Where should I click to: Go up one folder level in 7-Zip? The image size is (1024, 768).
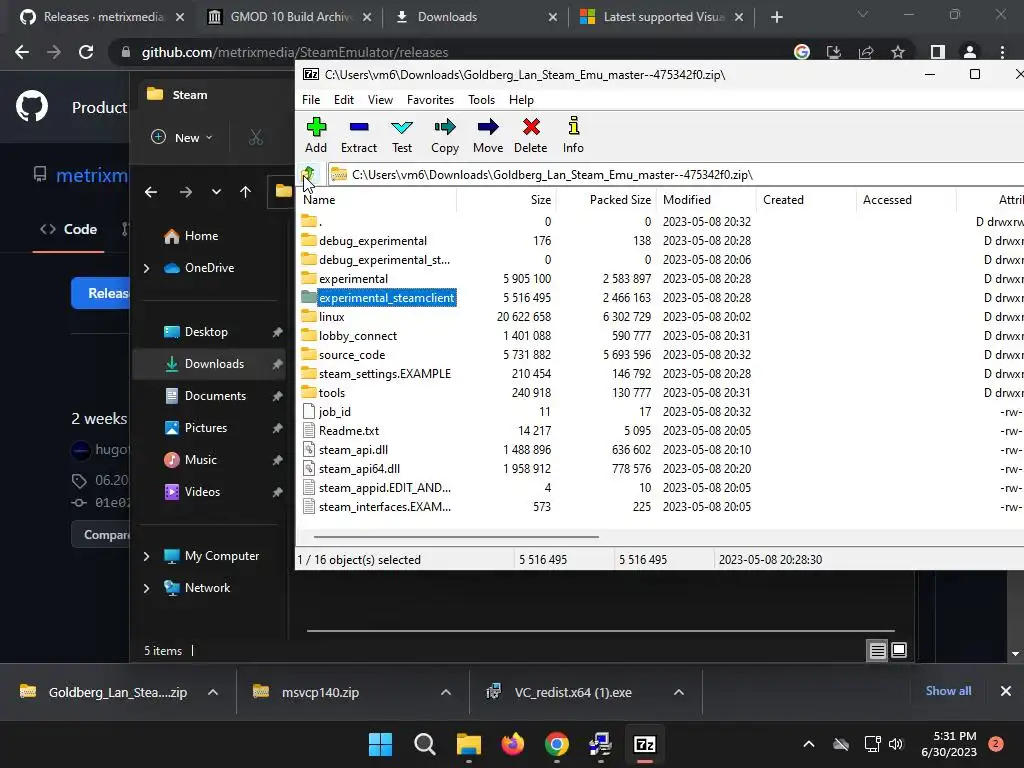[308, 174]
